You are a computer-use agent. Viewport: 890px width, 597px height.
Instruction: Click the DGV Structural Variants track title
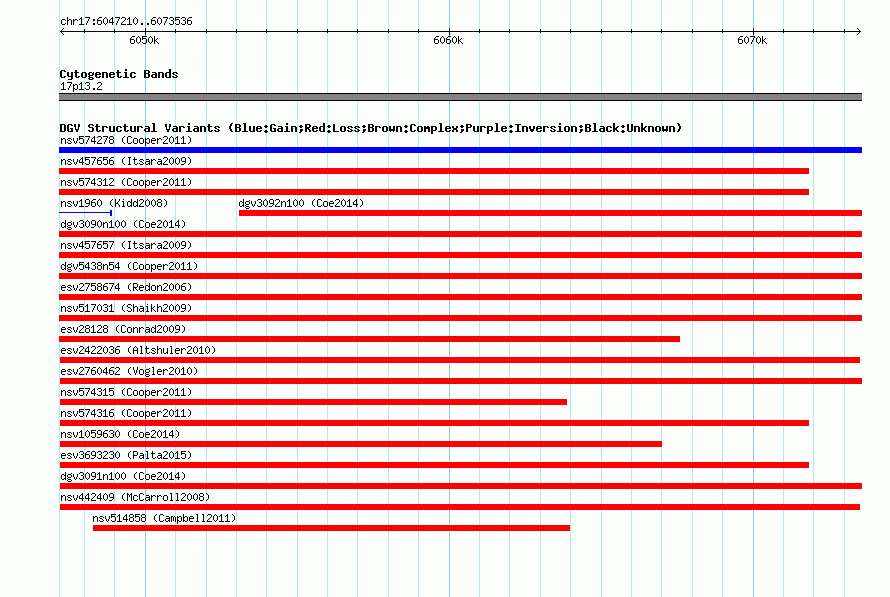click(371, 128)
